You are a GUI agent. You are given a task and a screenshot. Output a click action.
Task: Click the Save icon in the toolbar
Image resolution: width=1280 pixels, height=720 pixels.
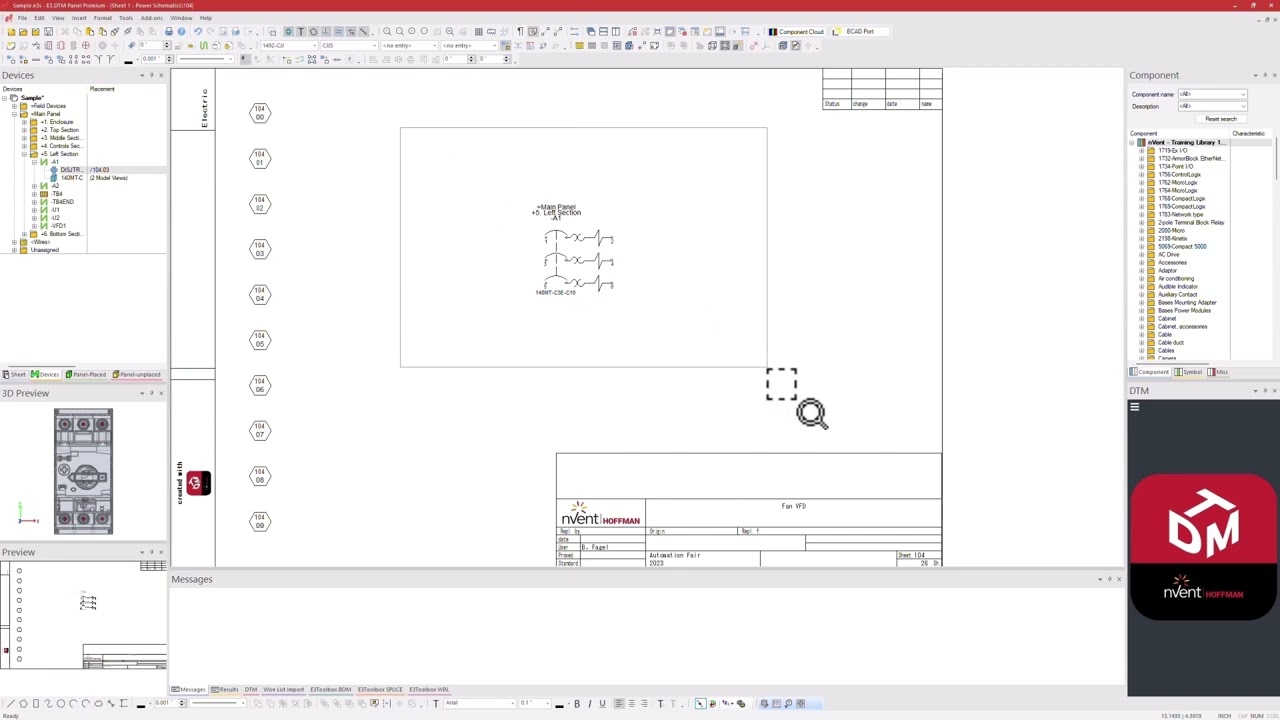48,31
